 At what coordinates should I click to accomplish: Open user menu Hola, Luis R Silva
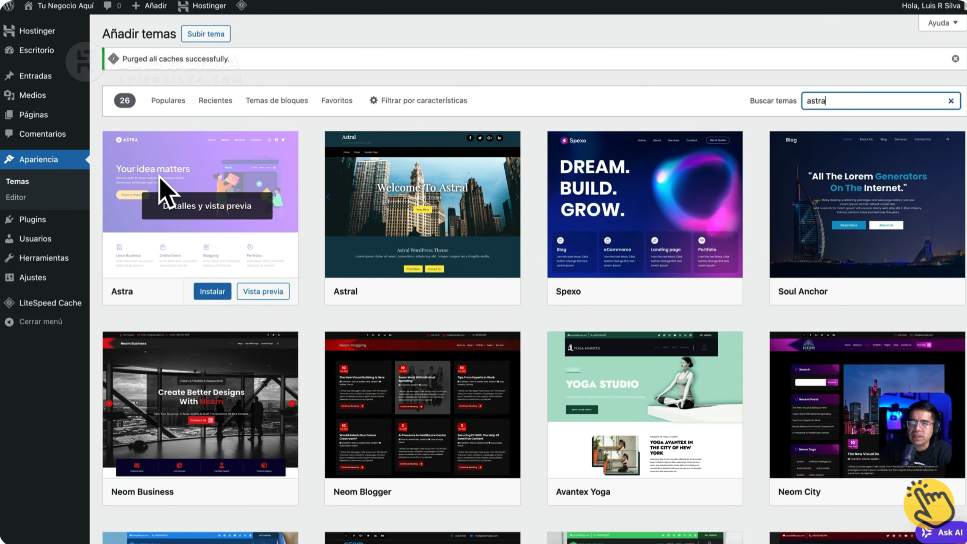tap(932, 6)
